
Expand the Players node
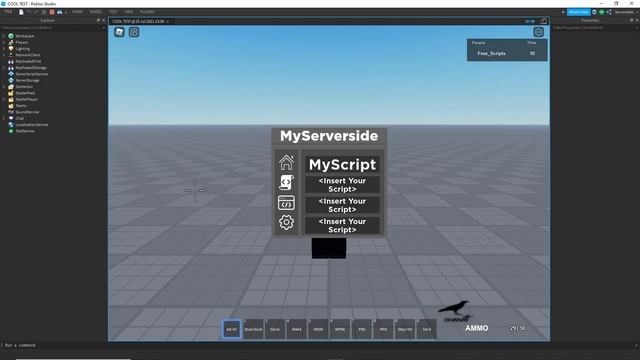point(4,42)
